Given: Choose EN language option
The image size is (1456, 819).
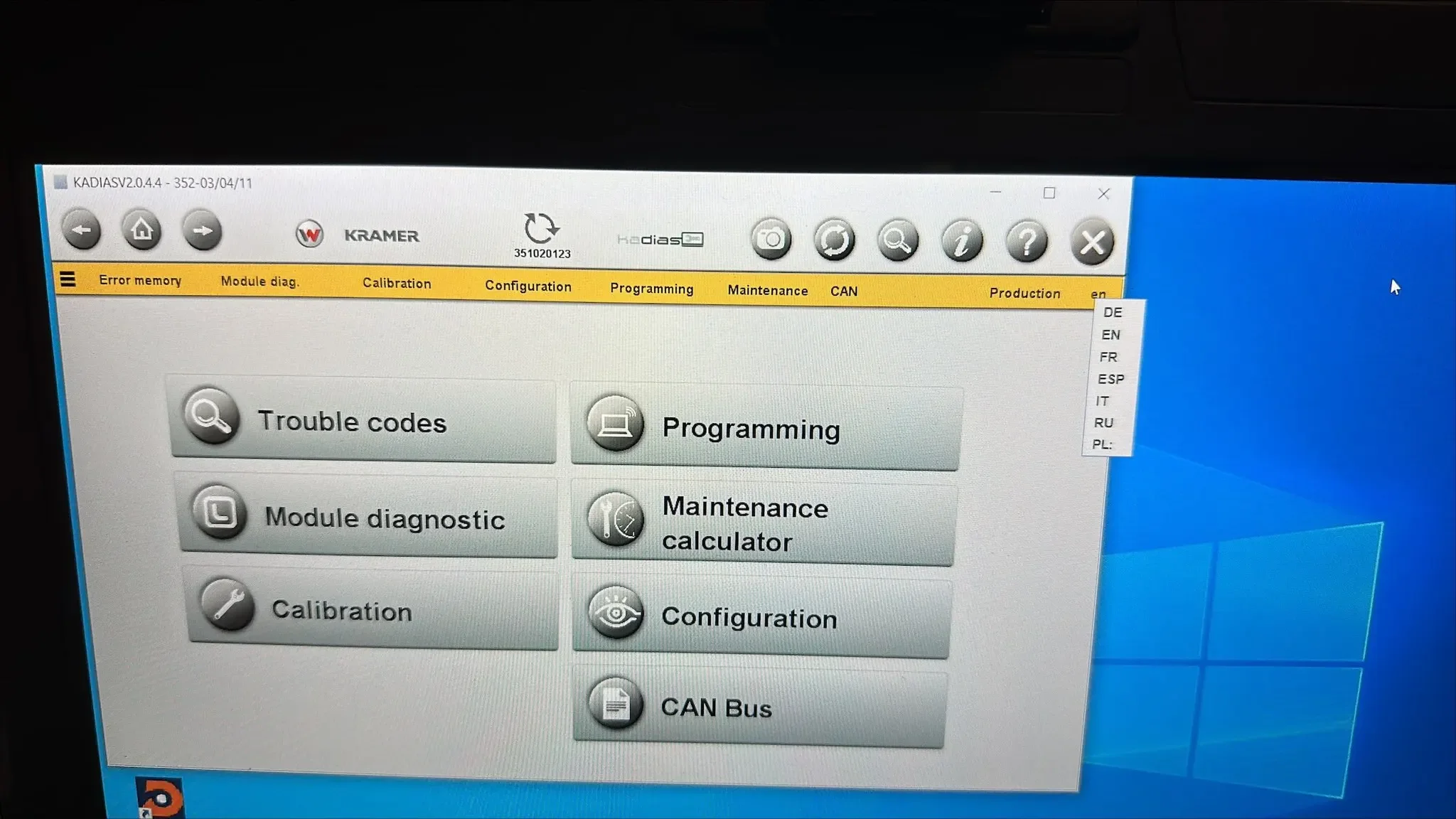Looking at the screenshot, I should pyautogui.click(x=1110, y=335).
